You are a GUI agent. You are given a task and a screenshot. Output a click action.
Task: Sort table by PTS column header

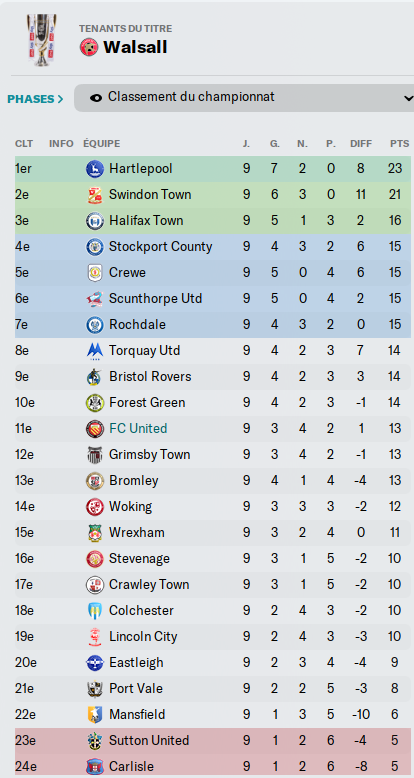click(399, 144)
